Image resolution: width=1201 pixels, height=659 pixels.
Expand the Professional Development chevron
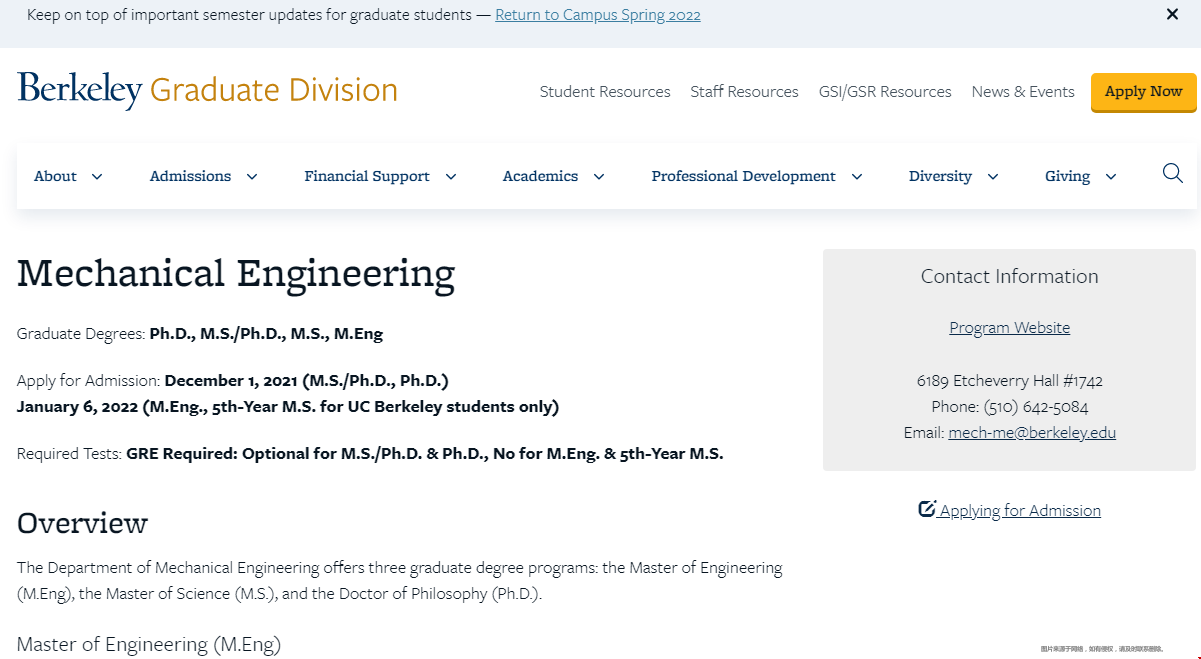pyautogui.click(x=857, y=177)
